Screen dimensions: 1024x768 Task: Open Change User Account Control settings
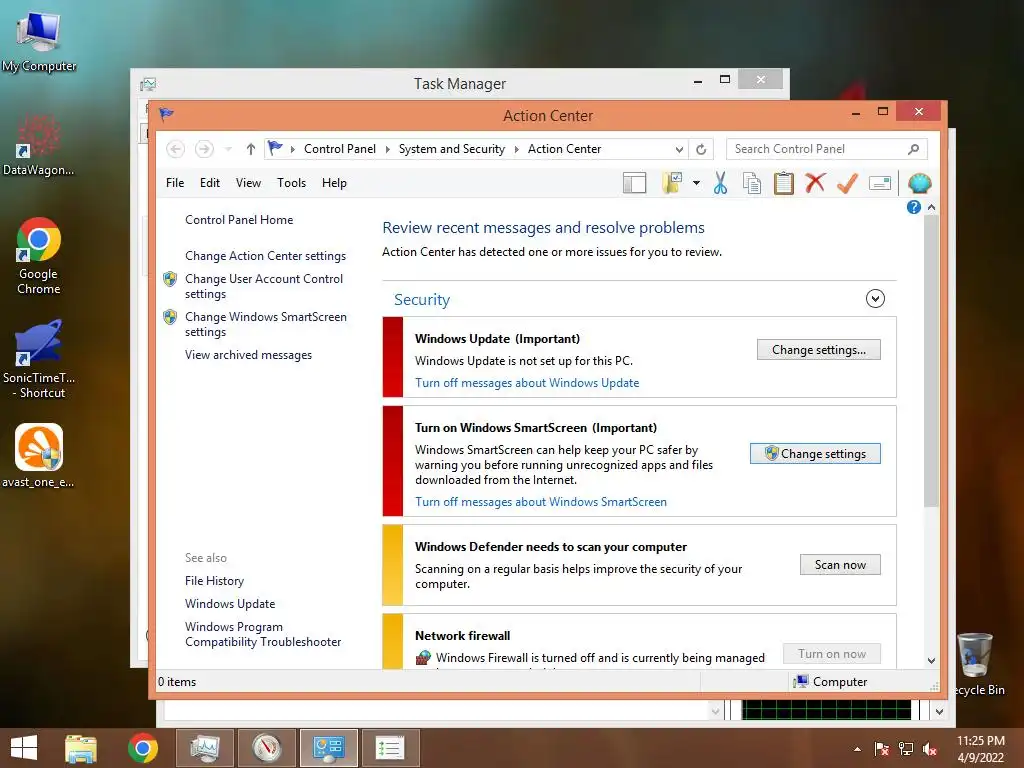264,286
